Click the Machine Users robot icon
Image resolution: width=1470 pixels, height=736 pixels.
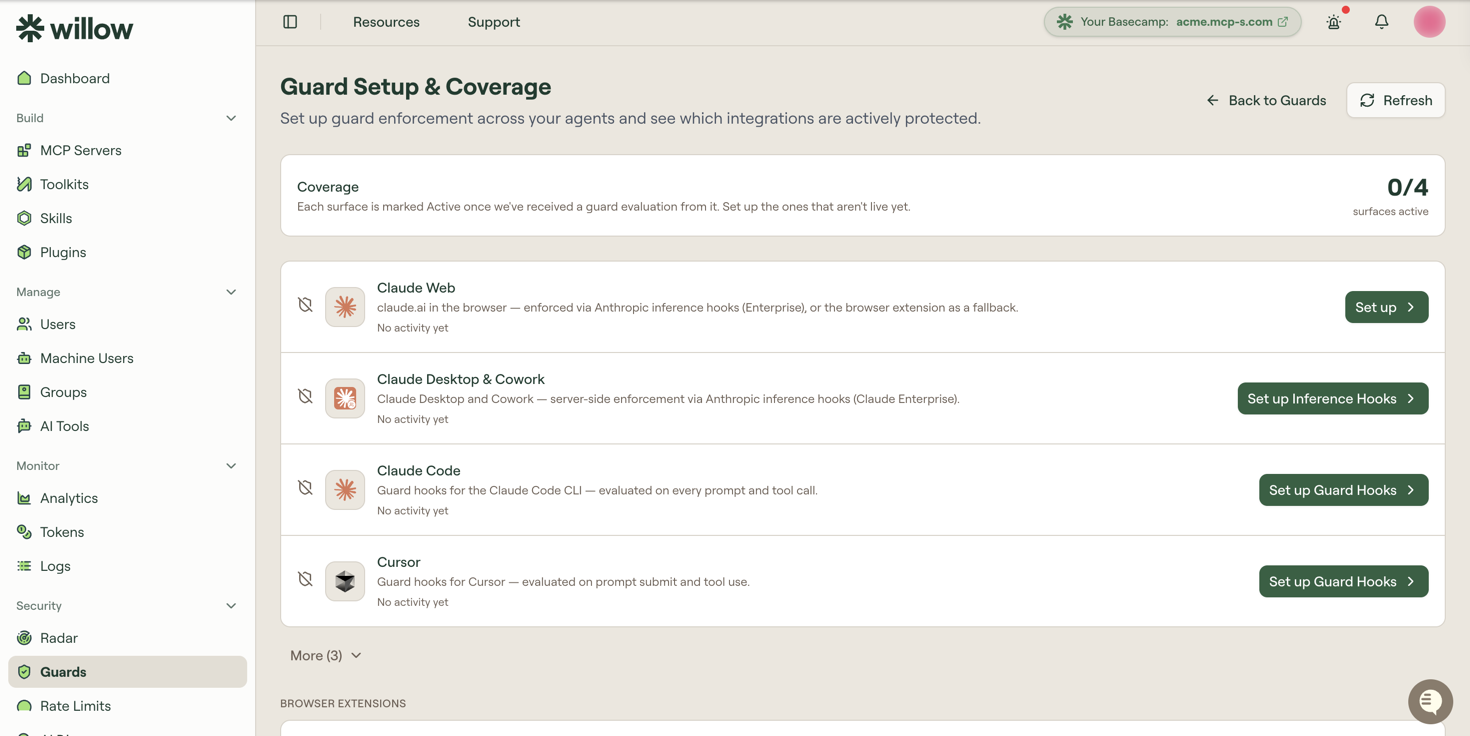[x=24, y=358]
